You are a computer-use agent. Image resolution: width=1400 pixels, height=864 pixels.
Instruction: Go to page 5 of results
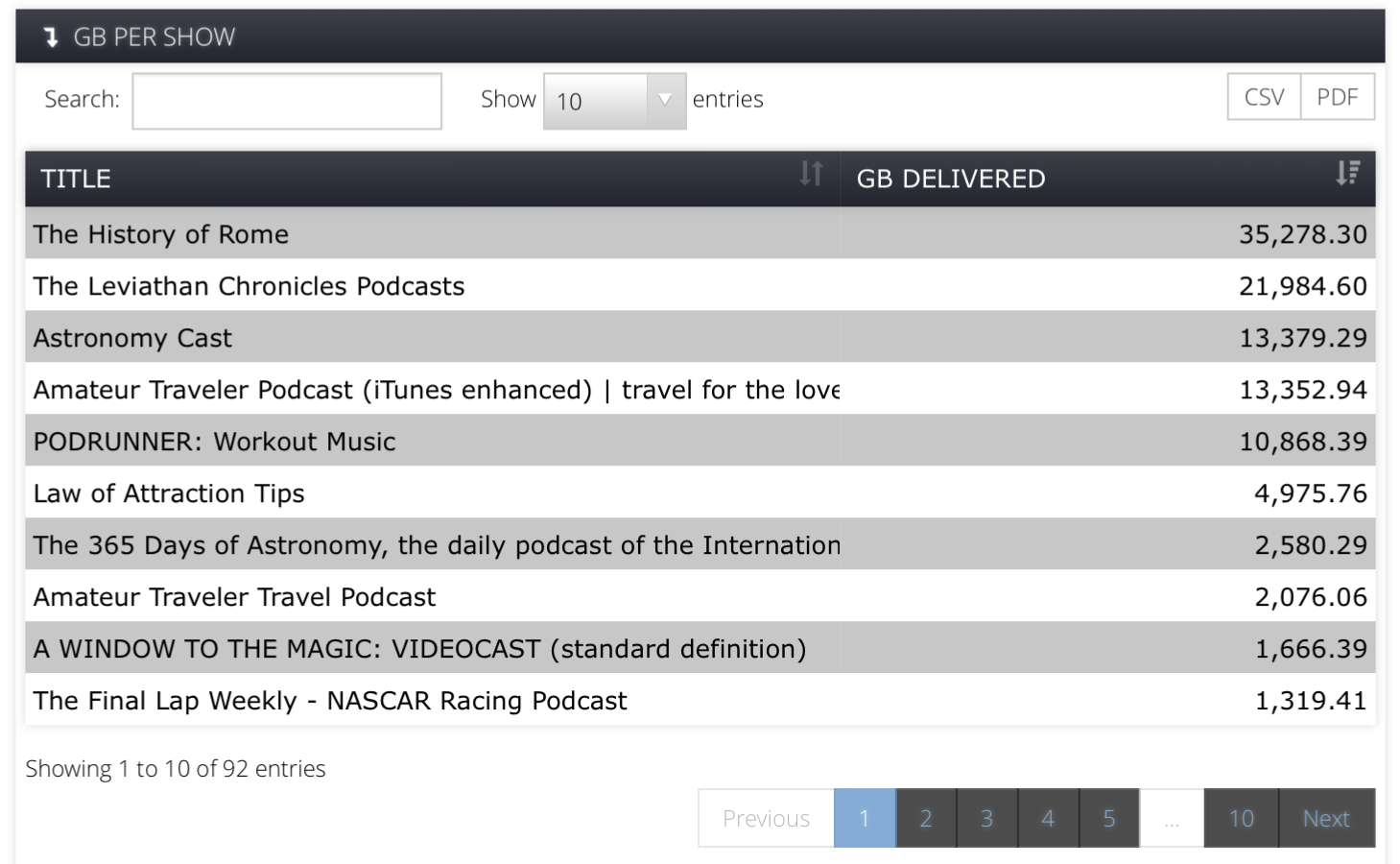tap(1109, 818)
